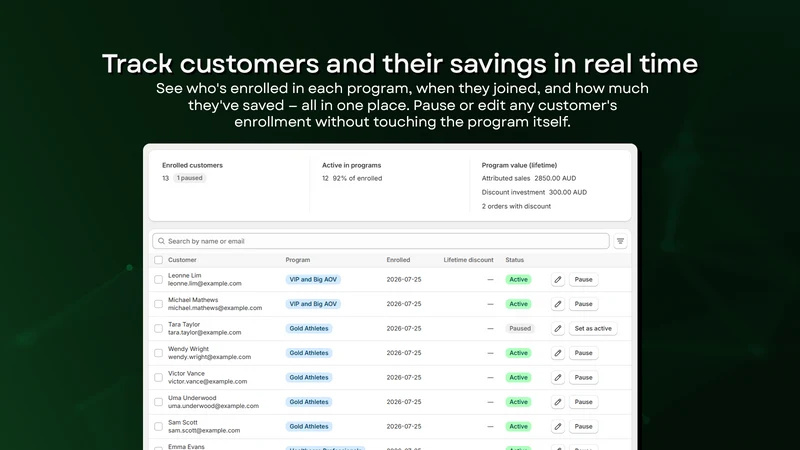Click '92% of enrolled' text

tap(357, 179)
